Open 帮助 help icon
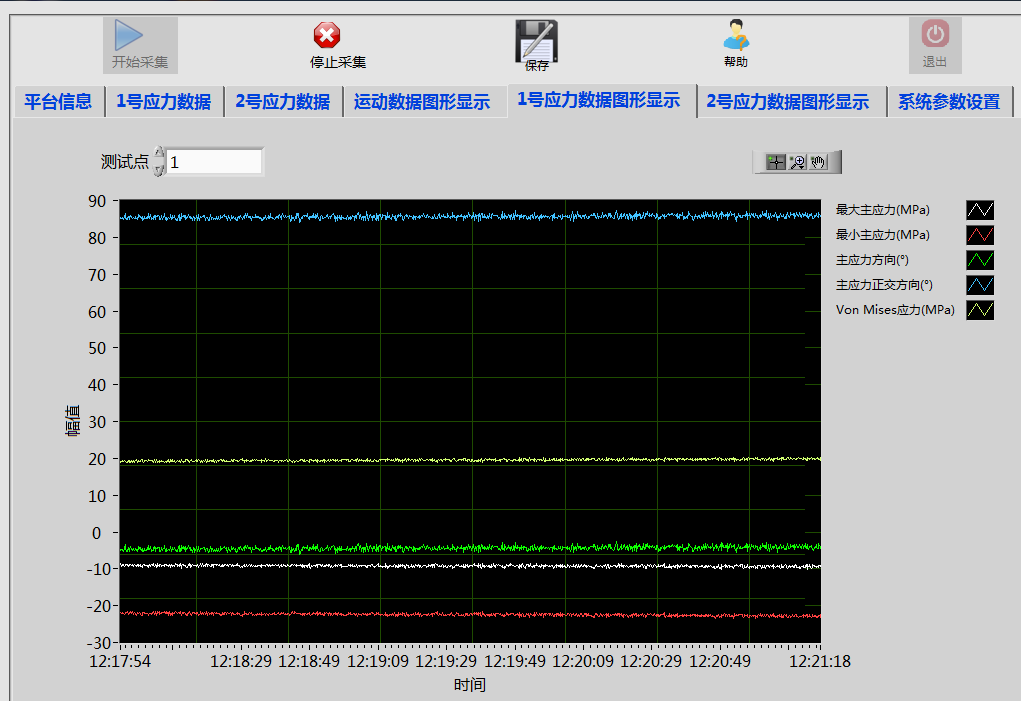The height and width of the screenshot is (701, 1021). [736, 35]
